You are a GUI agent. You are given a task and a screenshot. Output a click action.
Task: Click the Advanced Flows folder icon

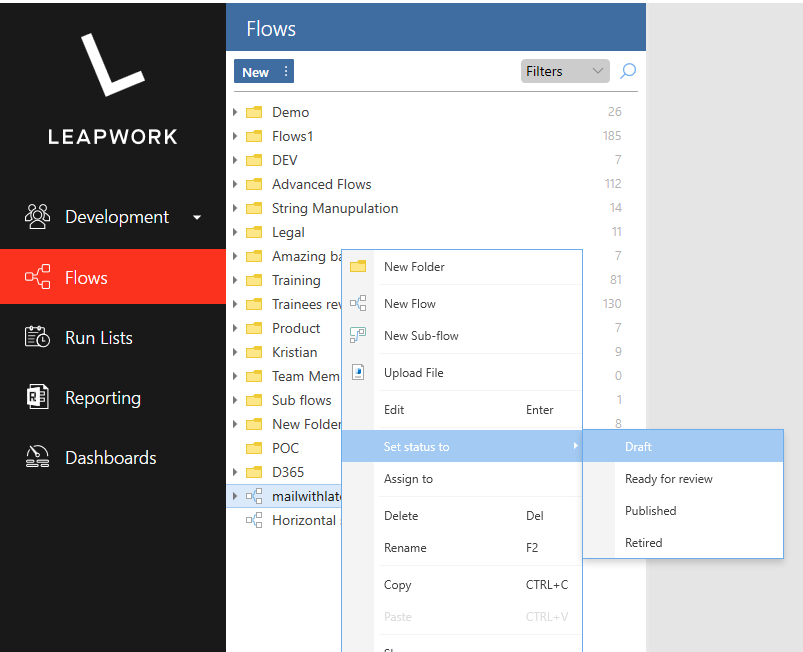click(254, 184)
